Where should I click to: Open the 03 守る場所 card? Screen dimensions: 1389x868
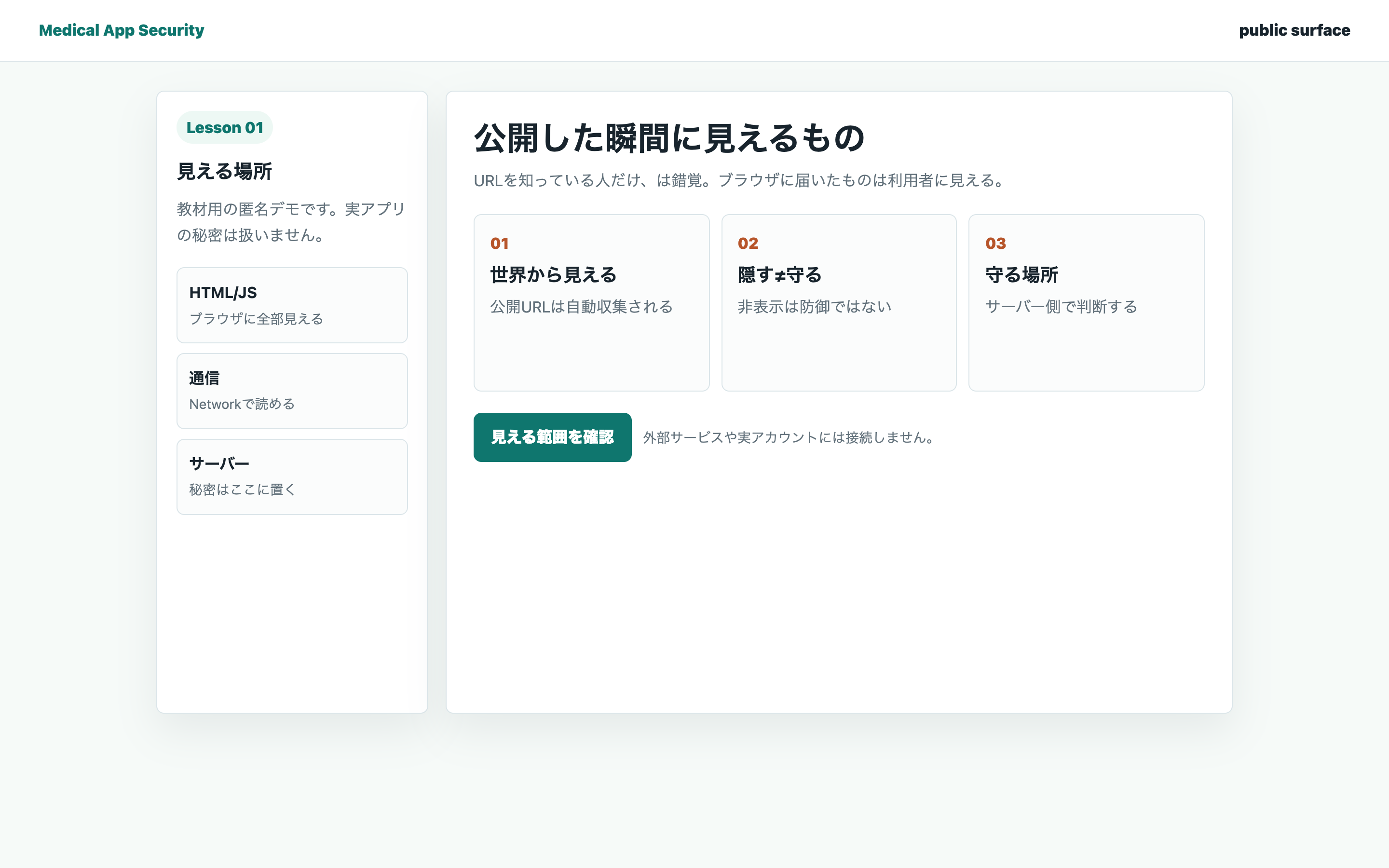pos(1086,302)
